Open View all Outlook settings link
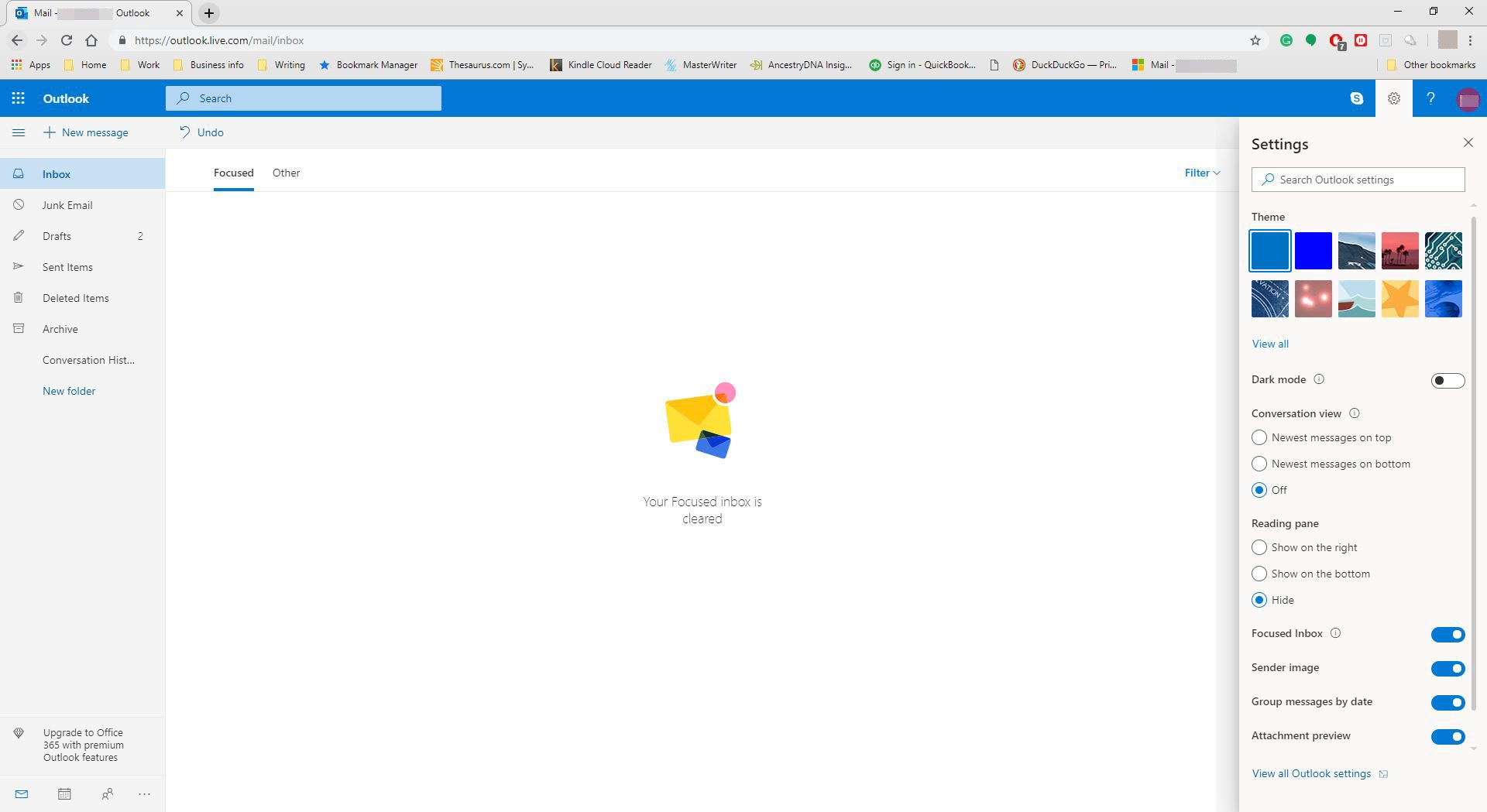Viewport: 1487px width, 812px height. 1319,773
